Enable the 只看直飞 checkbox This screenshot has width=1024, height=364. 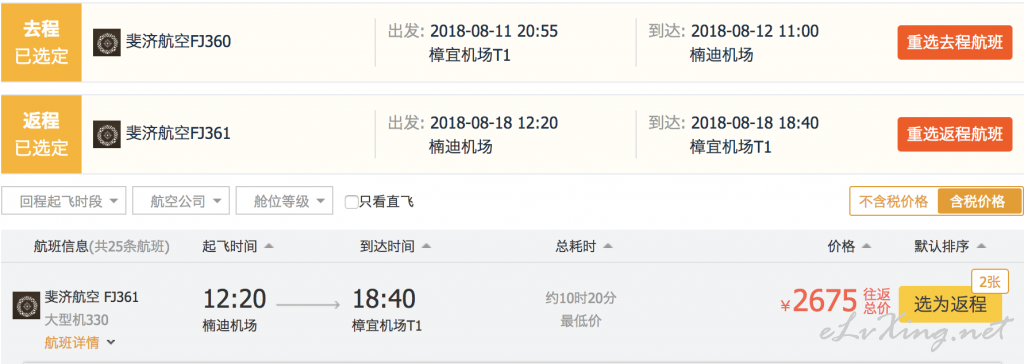click(x=351, y=202)
